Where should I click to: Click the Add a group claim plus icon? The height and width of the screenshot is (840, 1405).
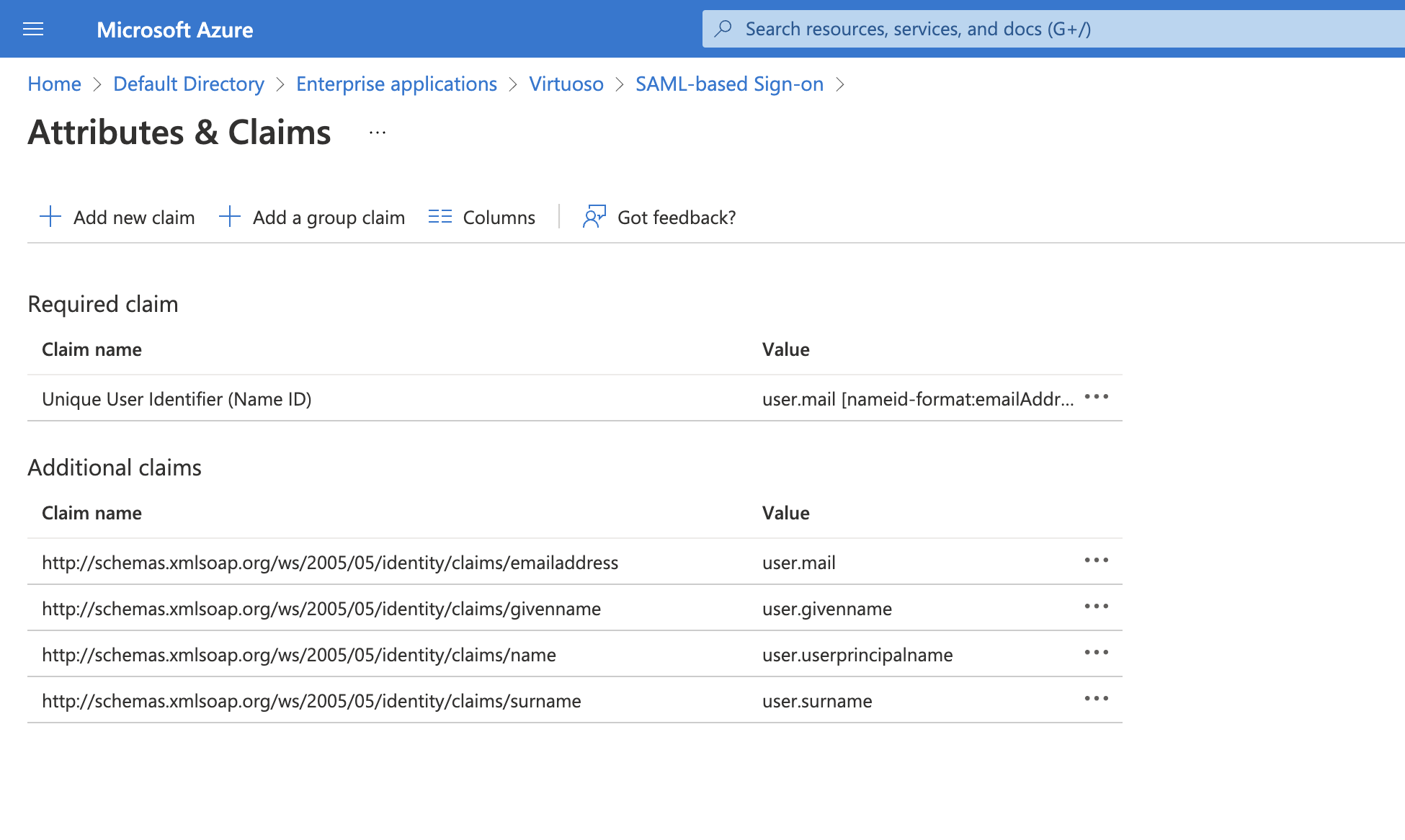[x=229, y=216]
